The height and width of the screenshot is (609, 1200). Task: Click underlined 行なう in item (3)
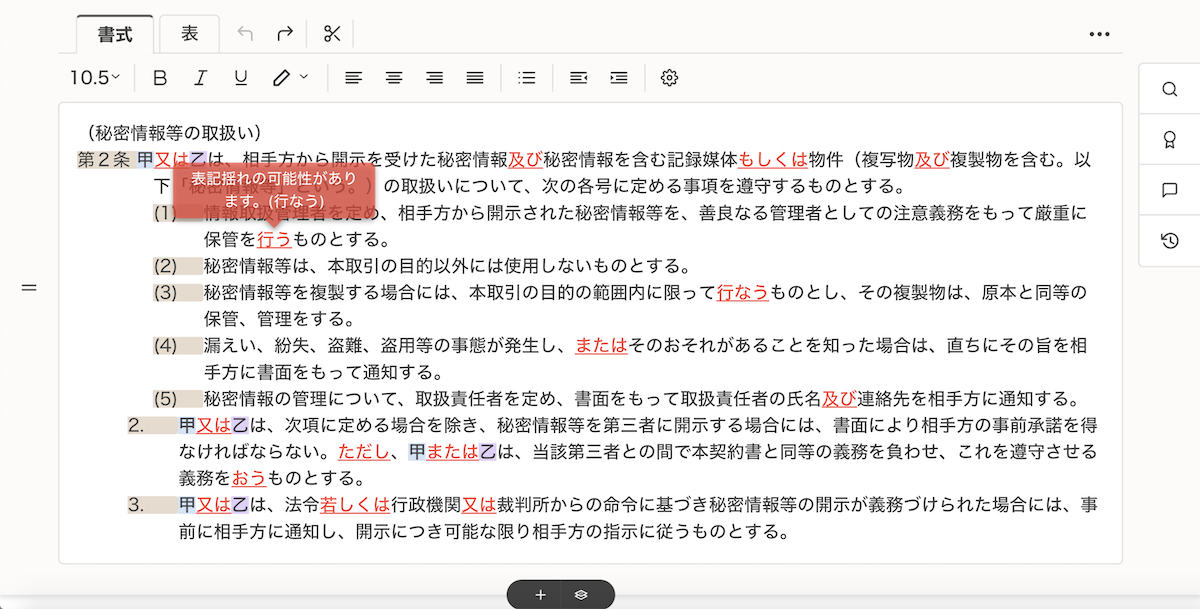click(743, 292)
